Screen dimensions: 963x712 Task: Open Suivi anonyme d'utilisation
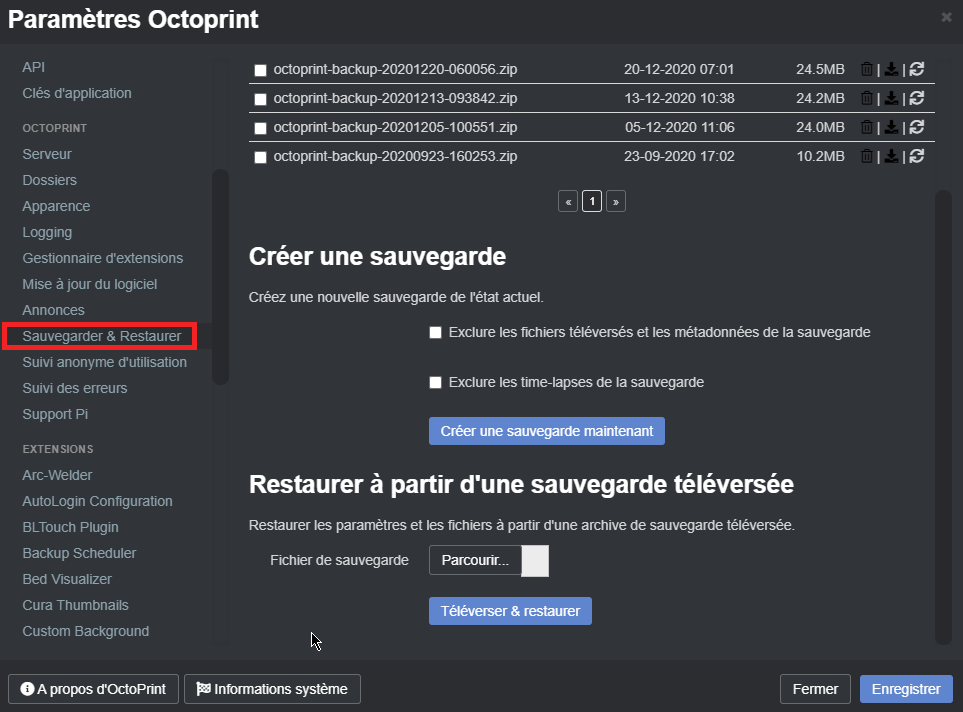(x=104, y=362)
